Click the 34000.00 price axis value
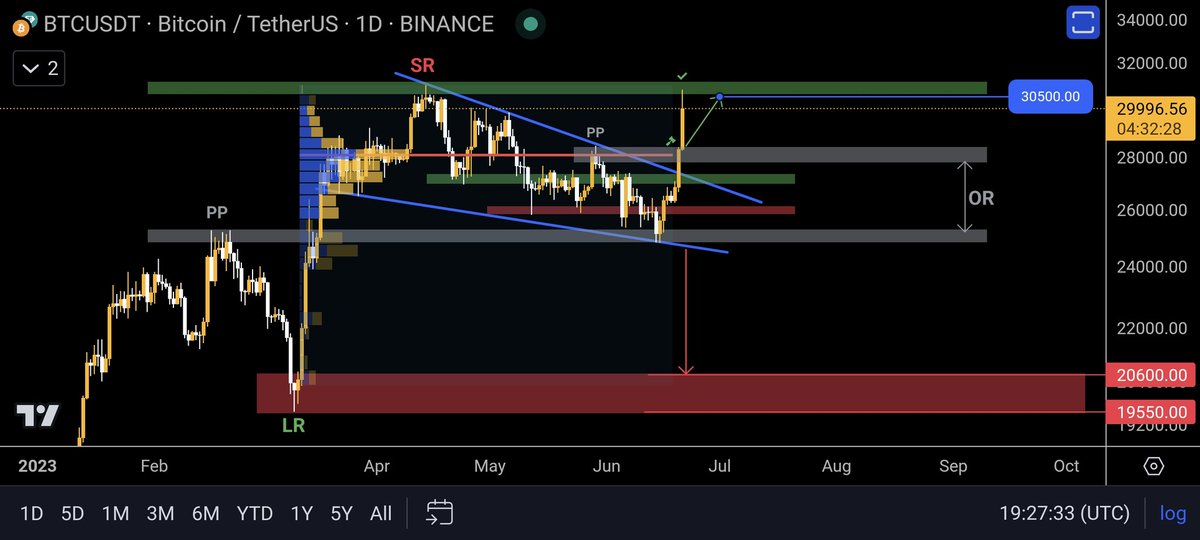Image resolution: width=1200 pixels, height=540 pixels. coord(1152,20)
